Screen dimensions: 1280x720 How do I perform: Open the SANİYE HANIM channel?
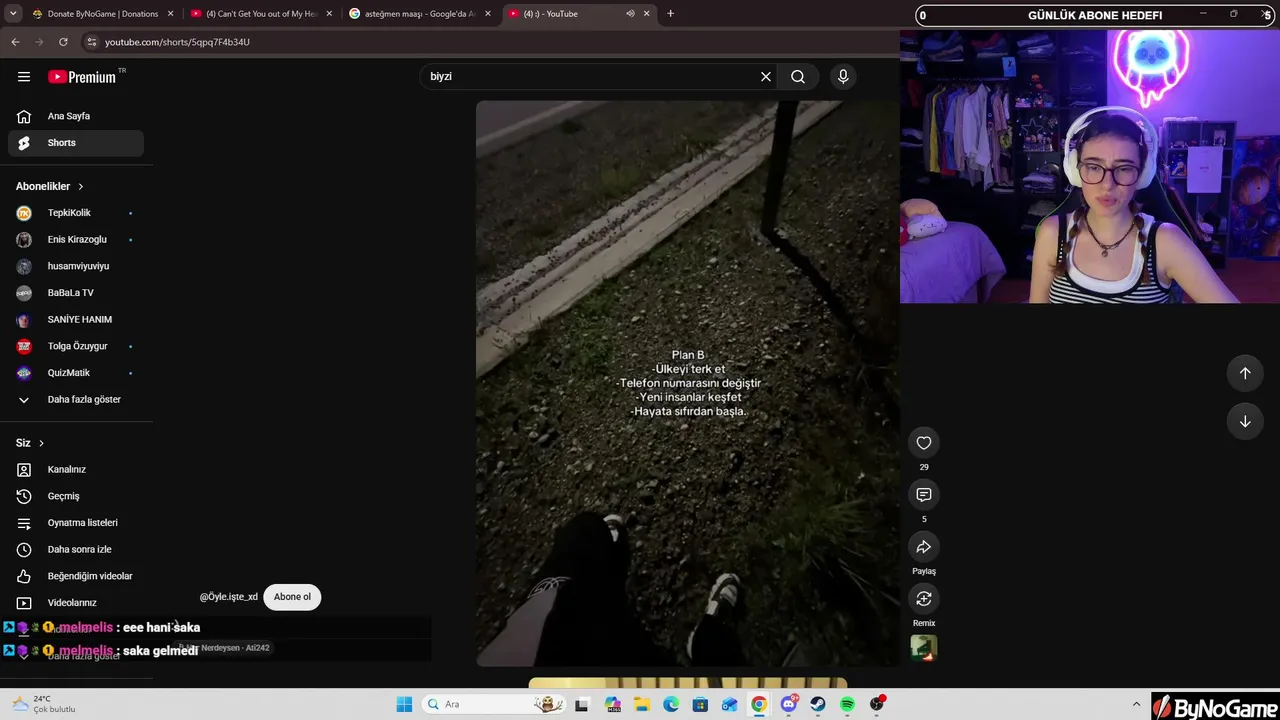[76, 320]
